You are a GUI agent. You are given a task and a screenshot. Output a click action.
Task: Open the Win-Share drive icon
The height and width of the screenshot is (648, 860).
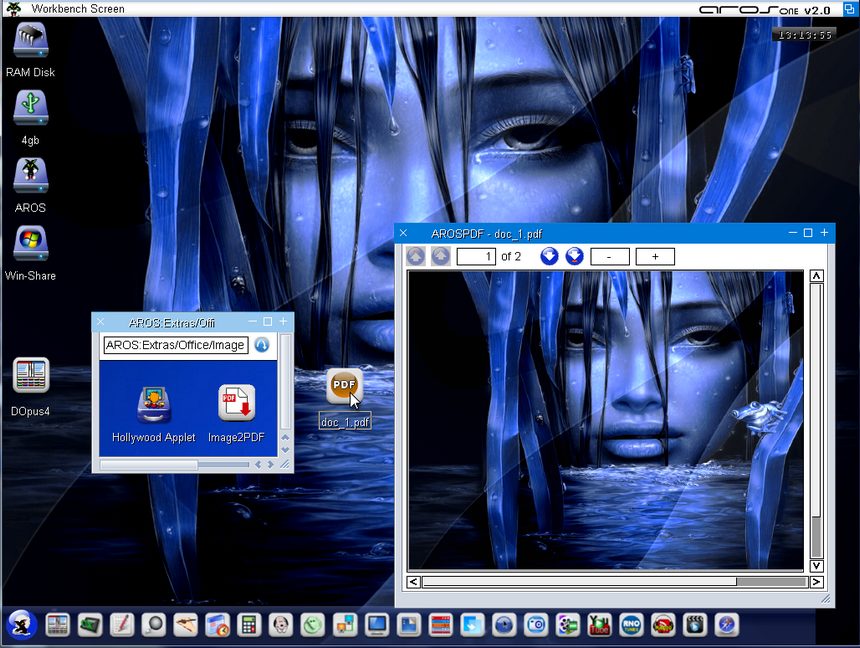pos(30,244)
